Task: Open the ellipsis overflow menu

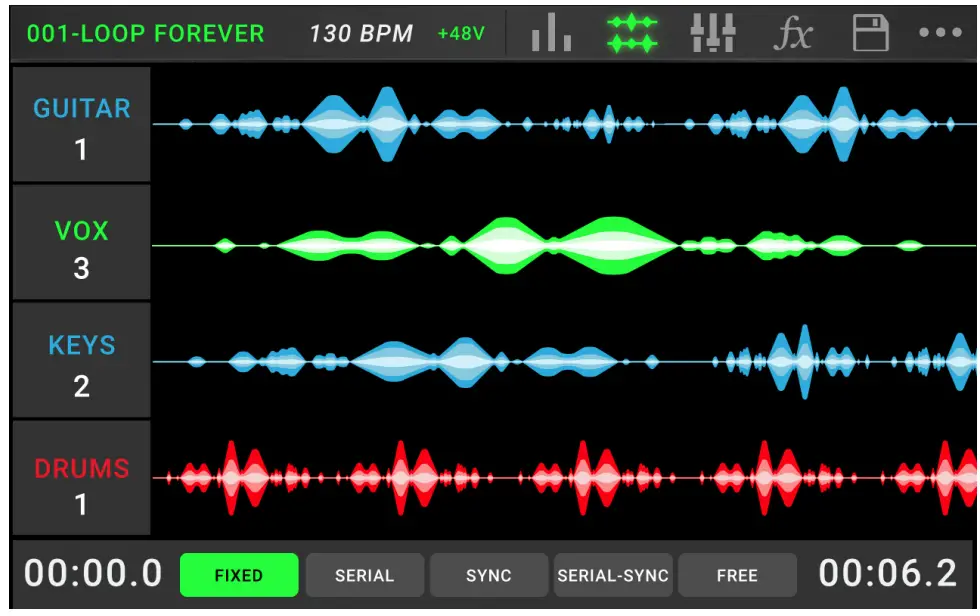Action: [x=940, y=31]
